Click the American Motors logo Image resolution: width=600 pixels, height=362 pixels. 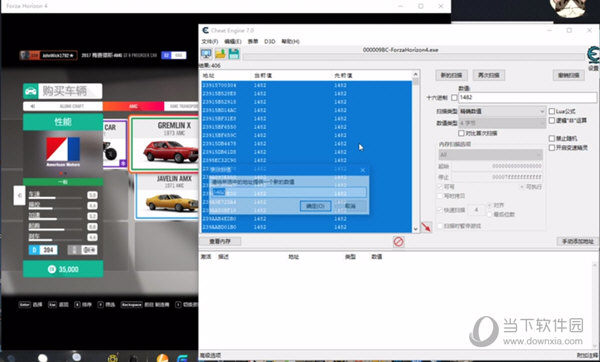coord(63,152)
